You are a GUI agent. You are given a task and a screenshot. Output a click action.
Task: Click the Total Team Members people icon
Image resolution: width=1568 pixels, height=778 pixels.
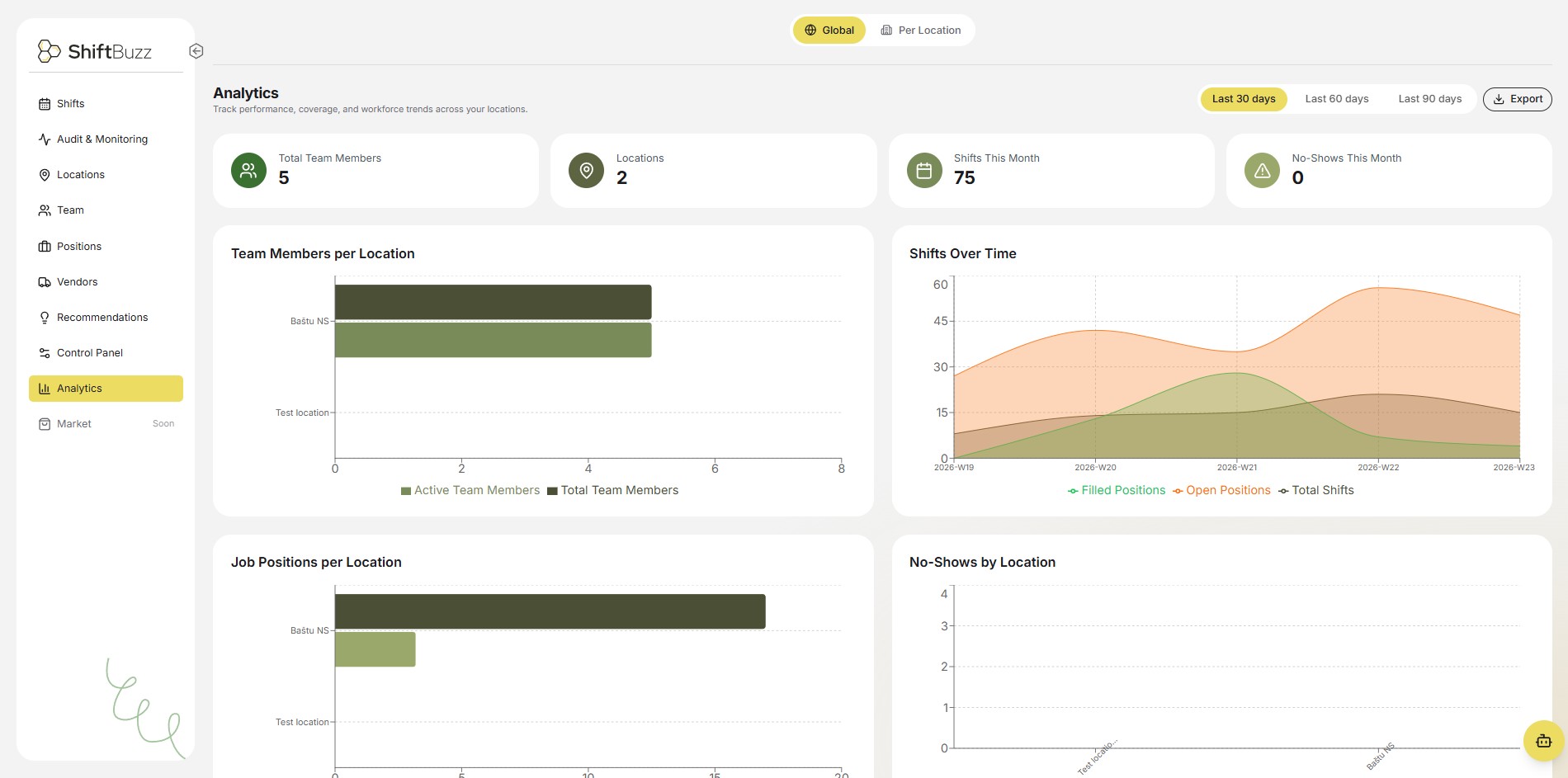point(248,171)
